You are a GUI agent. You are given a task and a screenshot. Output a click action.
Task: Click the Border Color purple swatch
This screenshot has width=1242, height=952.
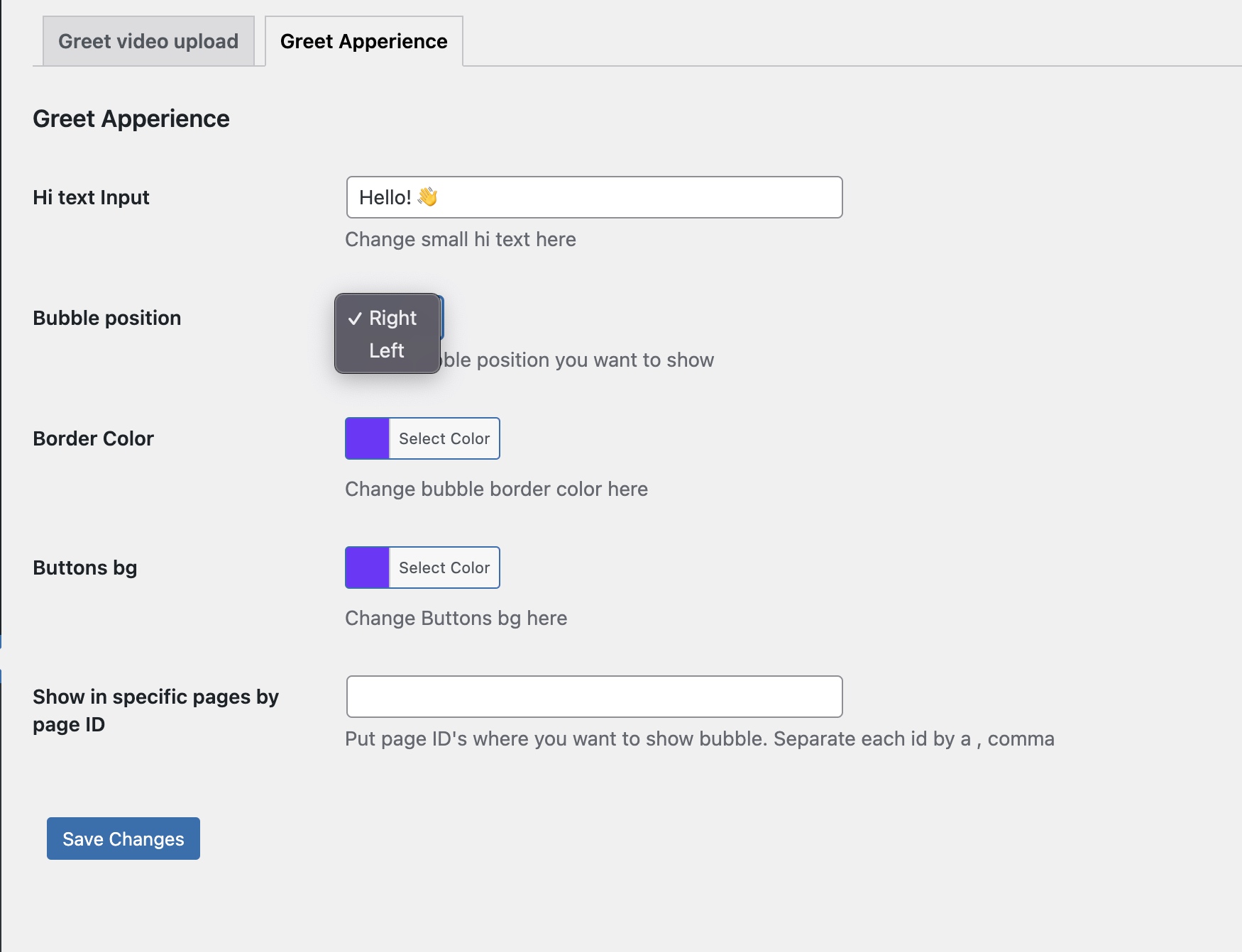pyautogui.click(x=366, y=438)
